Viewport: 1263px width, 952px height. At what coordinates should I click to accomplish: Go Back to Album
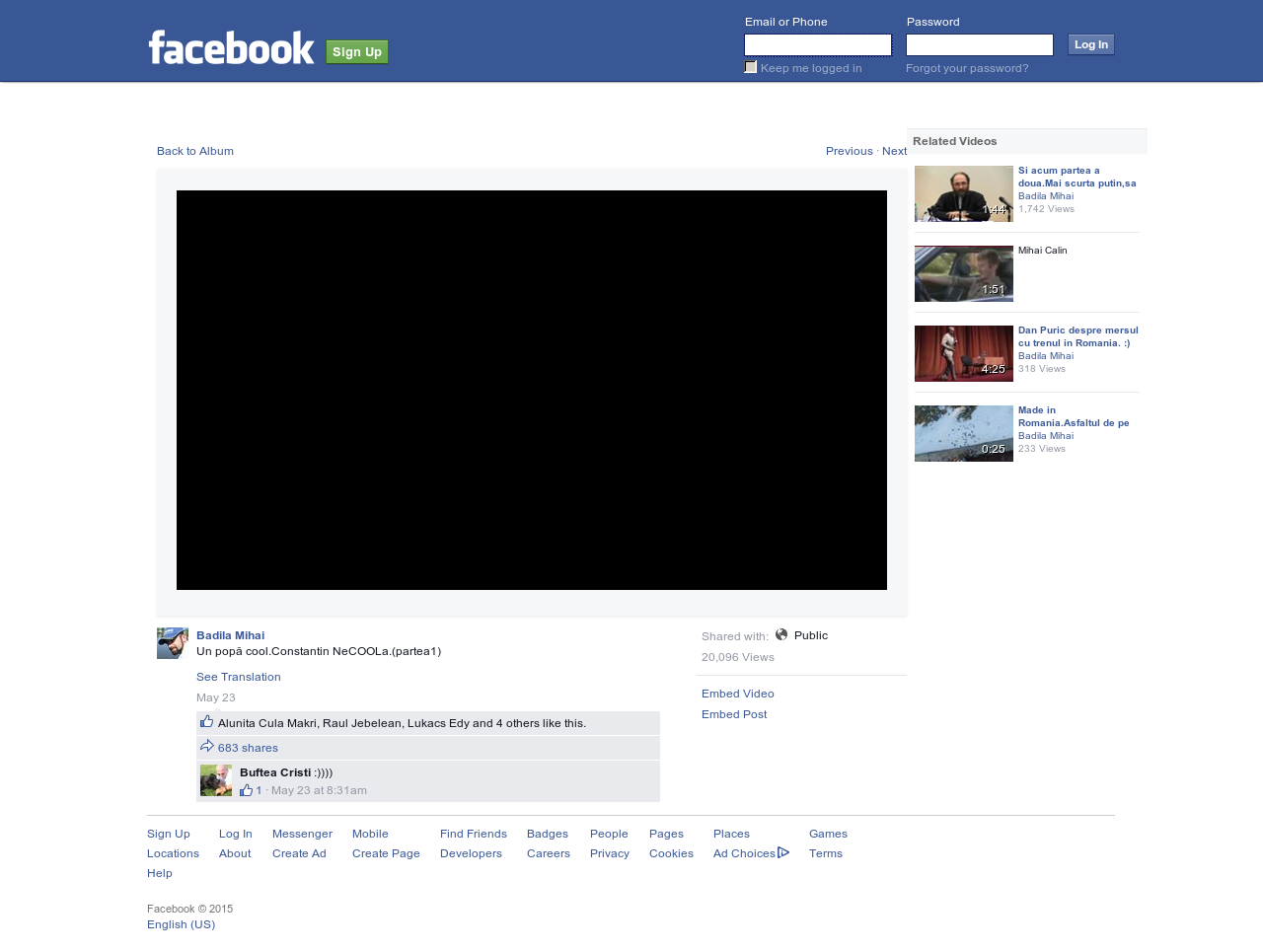pos(195,151)
